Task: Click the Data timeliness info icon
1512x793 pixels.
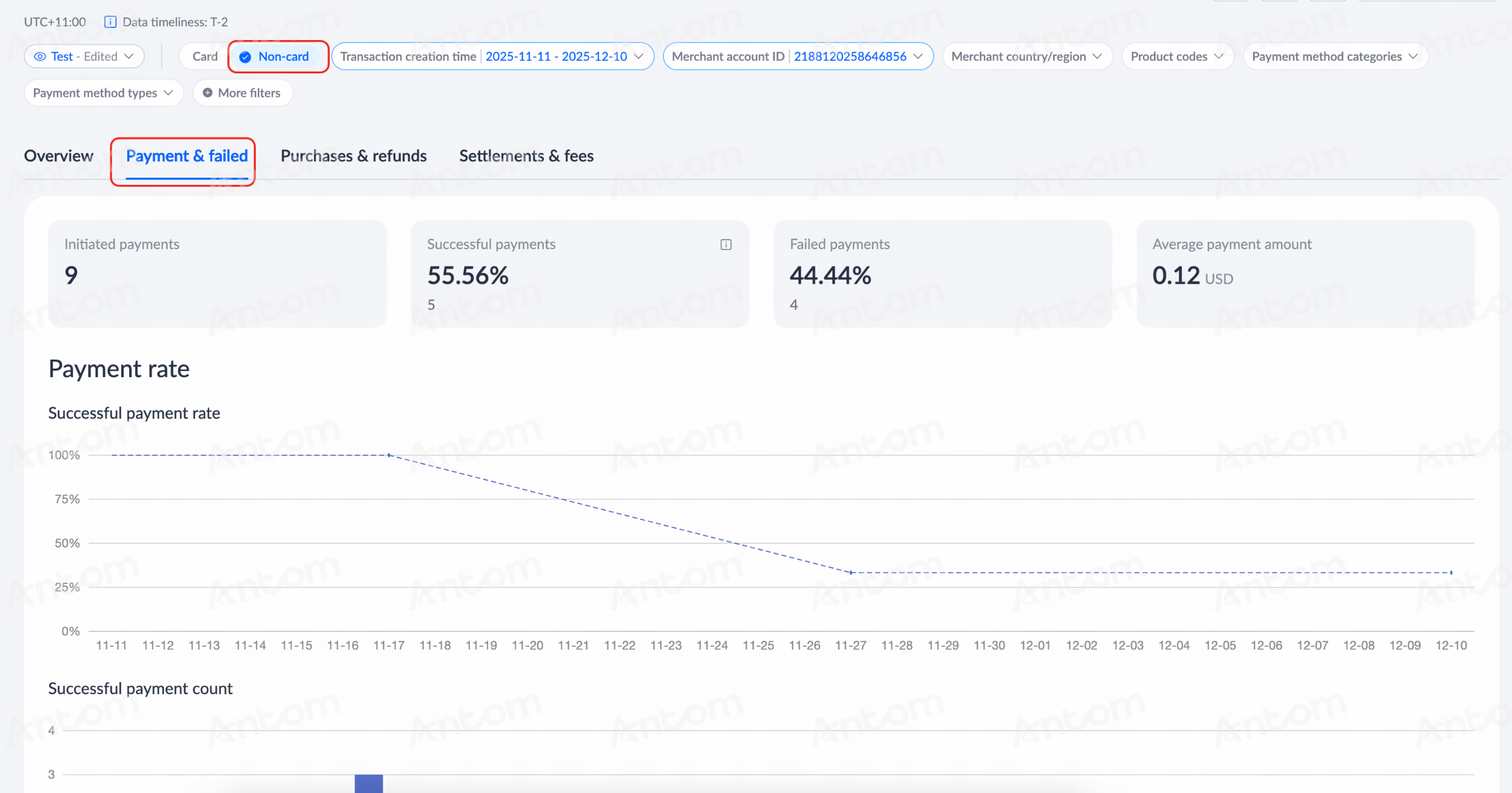Action: pyautogui.click(x=110, y=22)
